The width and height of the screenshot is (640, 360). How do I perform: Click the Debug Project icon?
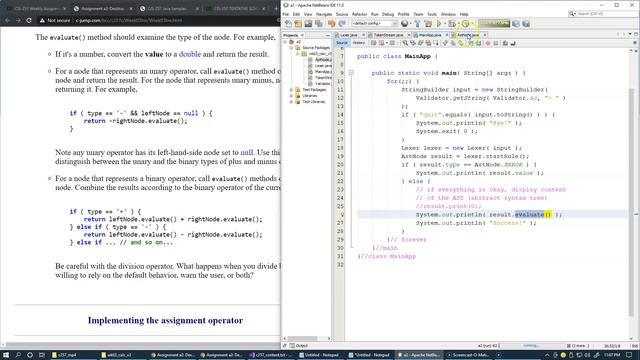pyautogui.click(x=452, y=24)
